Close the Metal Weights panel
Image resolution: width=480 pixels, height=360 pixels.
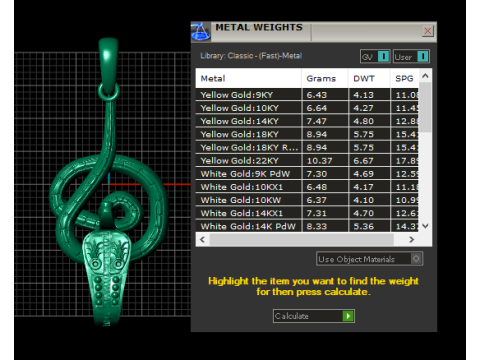(428, 31)
